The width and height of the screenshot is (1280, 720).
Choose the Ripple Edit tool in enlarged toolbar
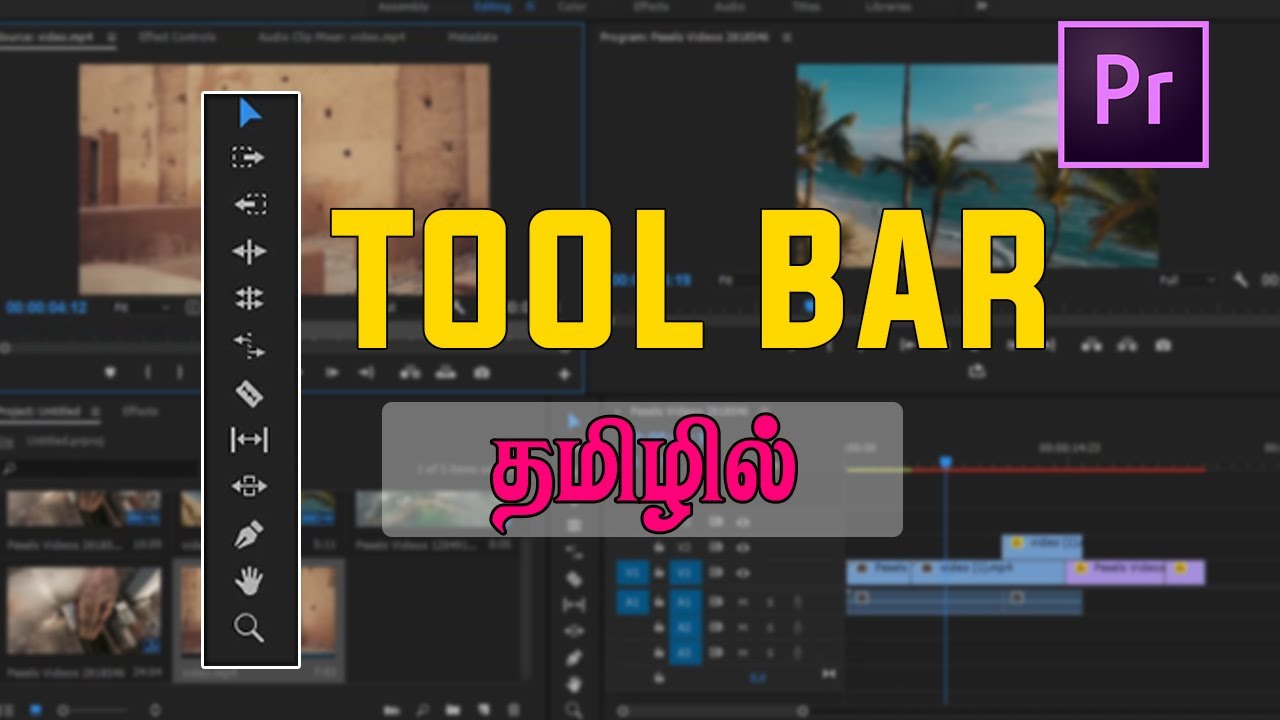(249, 251)
